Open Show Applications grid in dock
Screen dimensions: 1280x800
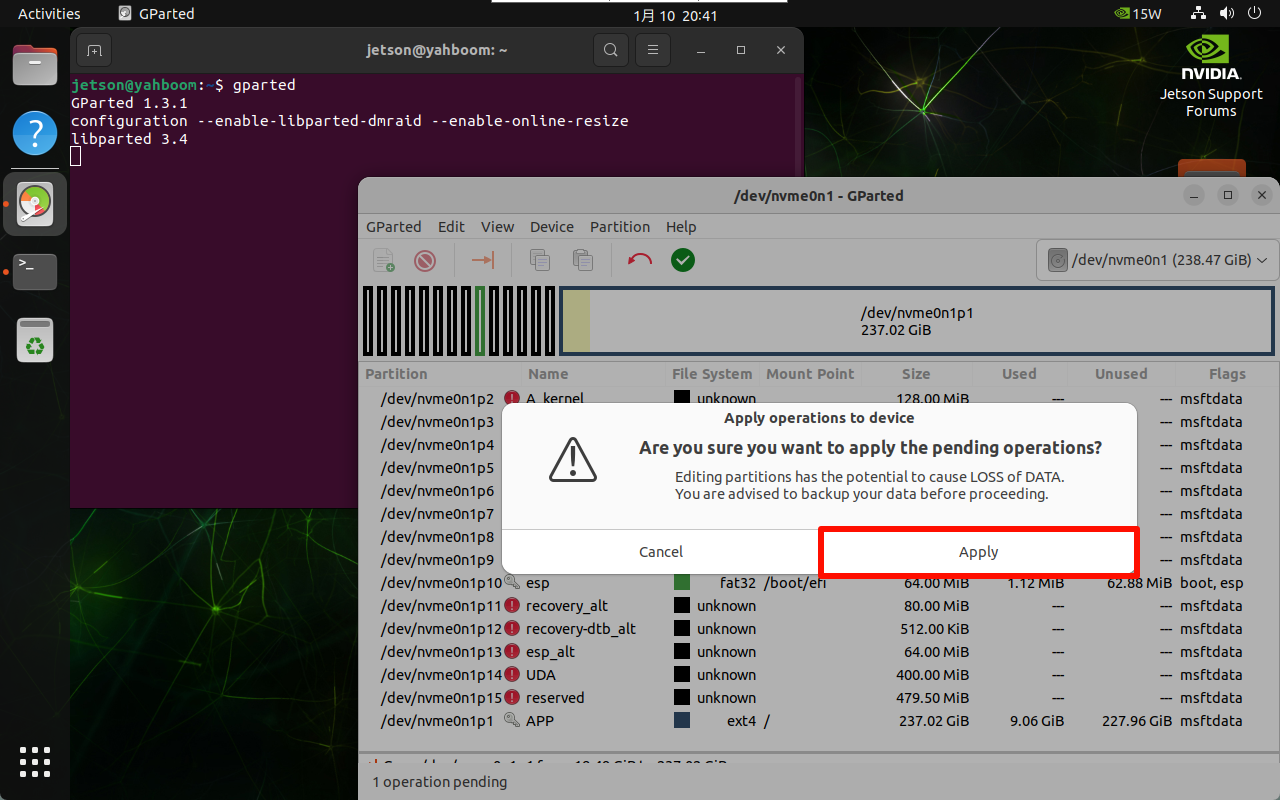(35, 761)
